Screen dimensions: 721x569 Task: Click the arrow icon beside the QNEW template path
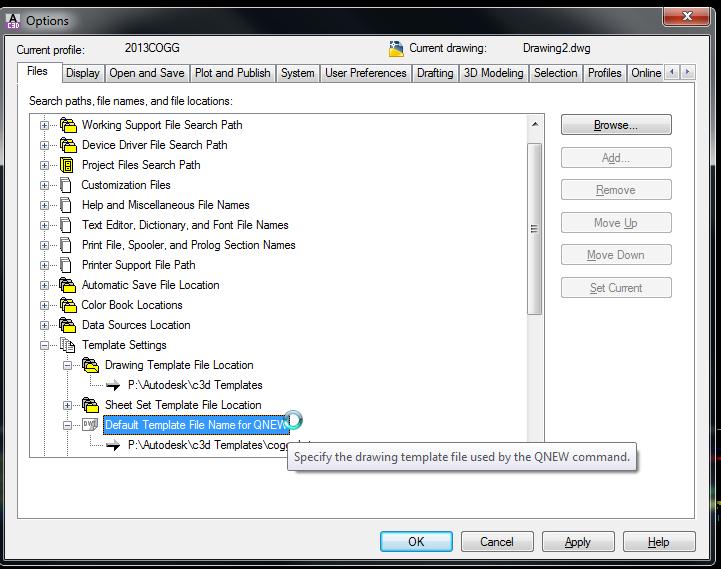pyautogui.click(x=113, y=445)
